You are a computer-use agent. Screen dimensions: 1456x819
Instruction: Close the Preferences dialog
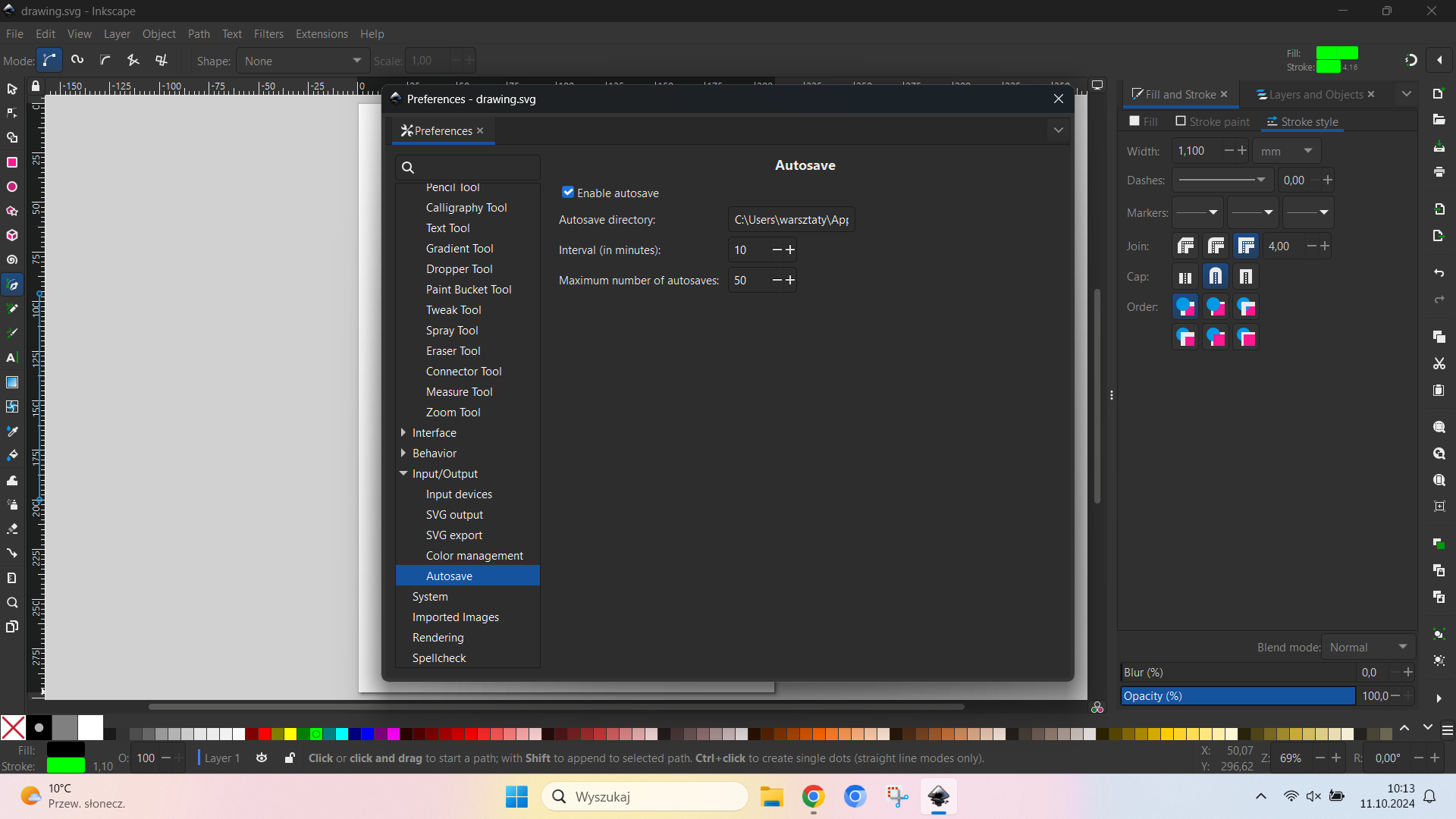tap(1059, 99)
